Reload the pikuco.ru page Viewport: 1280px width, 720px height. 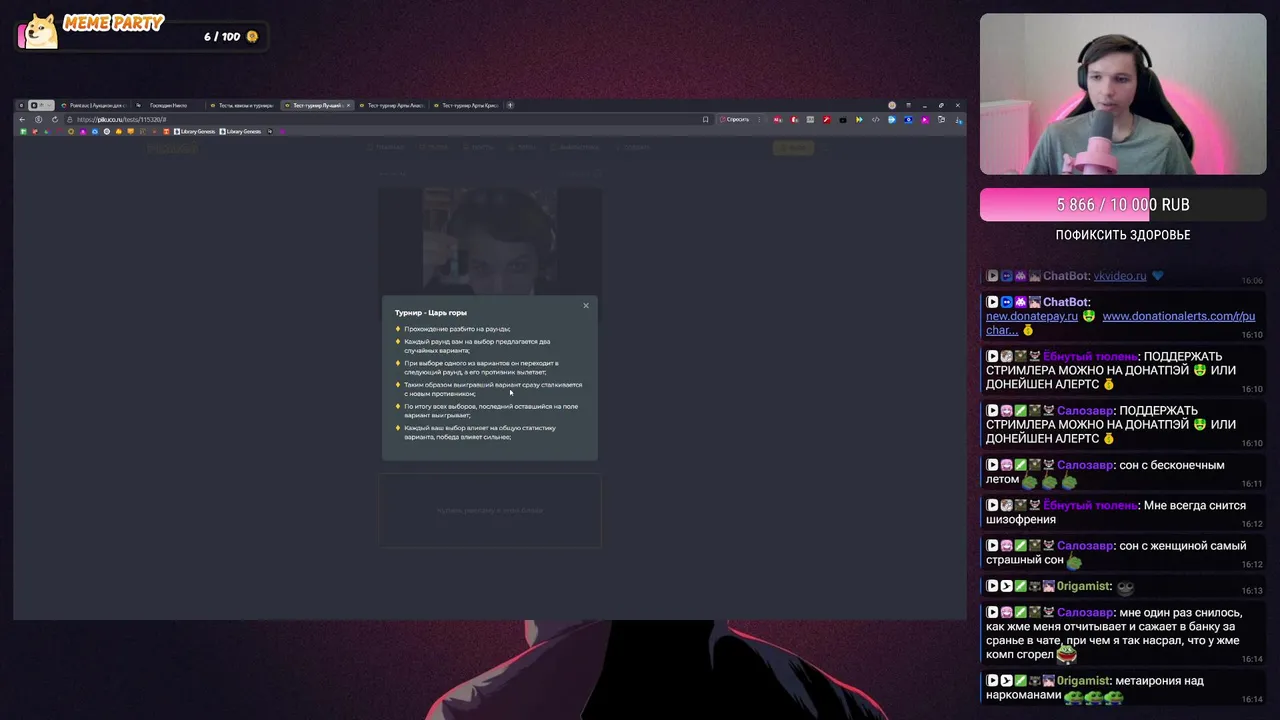click(x=55, y=119)
